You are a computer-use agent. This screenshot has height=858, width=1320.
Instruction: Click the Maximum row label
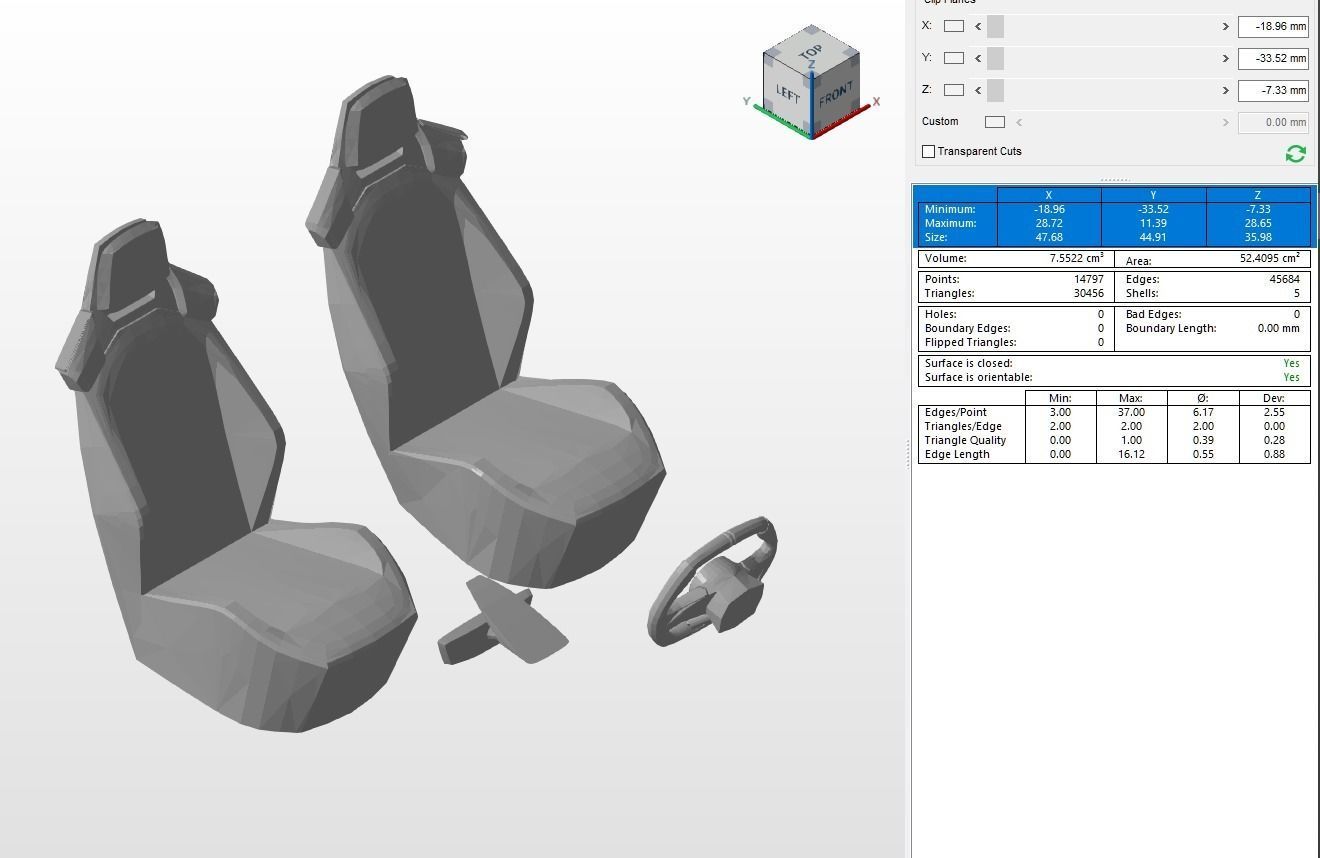pyautogui.click(x=950, y=223)
